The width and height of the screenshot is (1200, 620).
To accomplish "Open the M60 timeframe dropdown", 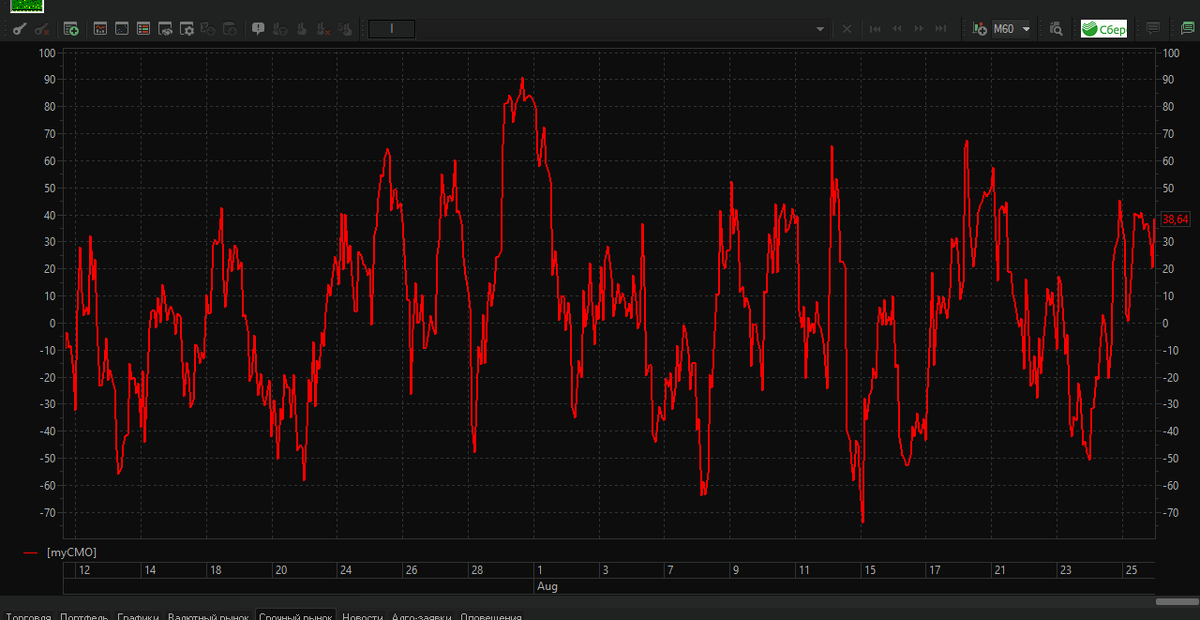I will point(1011,29).
